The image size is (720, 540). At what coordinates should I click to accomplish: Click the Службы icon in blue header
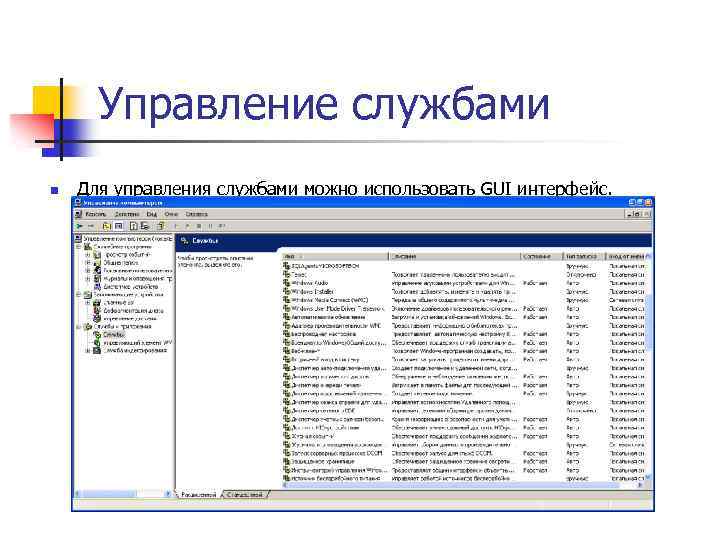pyautogui.click(x=185, y=241)
